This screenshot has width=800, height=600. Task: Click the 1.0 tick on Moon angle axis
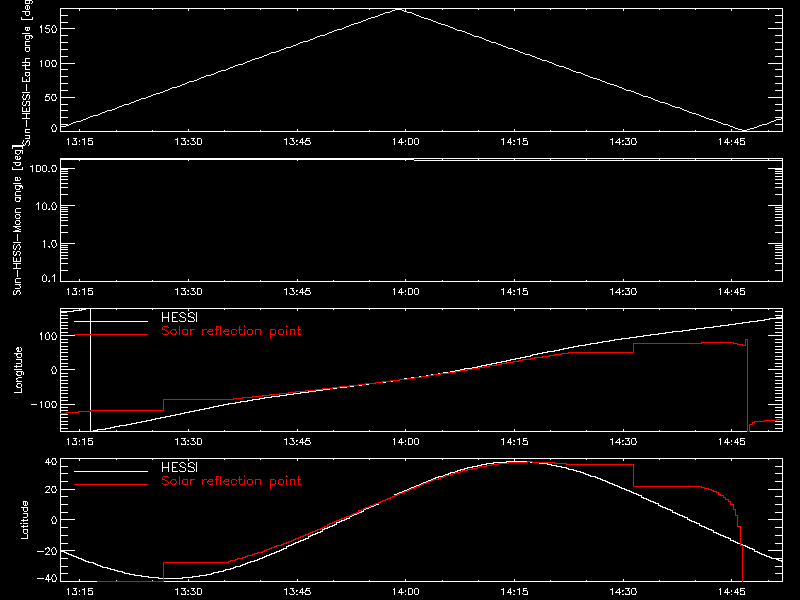pyautogui.click(x=49, y=244)
